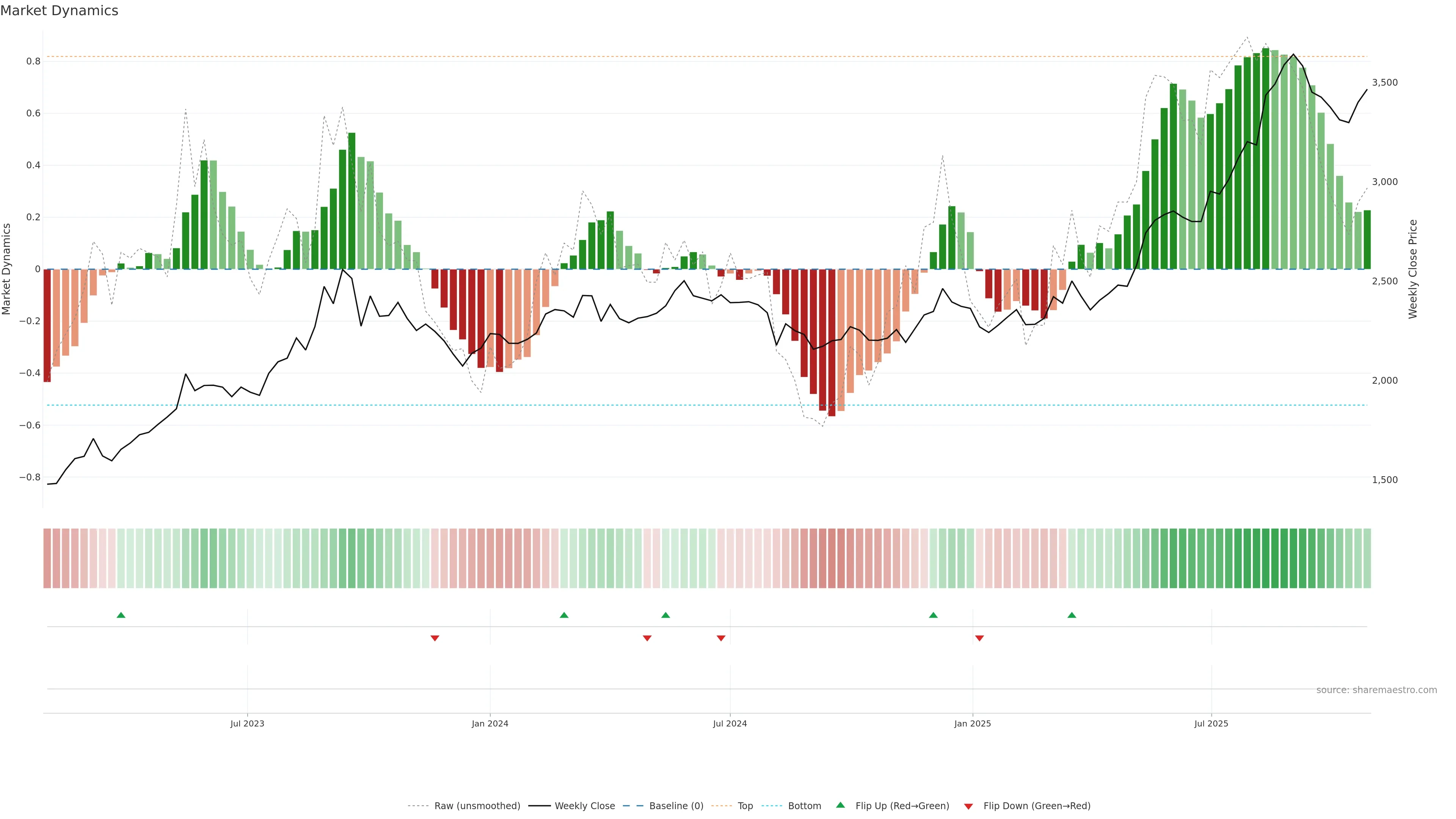Toggle the Raw (unsmoothed) legend entry

click(477, 806)
